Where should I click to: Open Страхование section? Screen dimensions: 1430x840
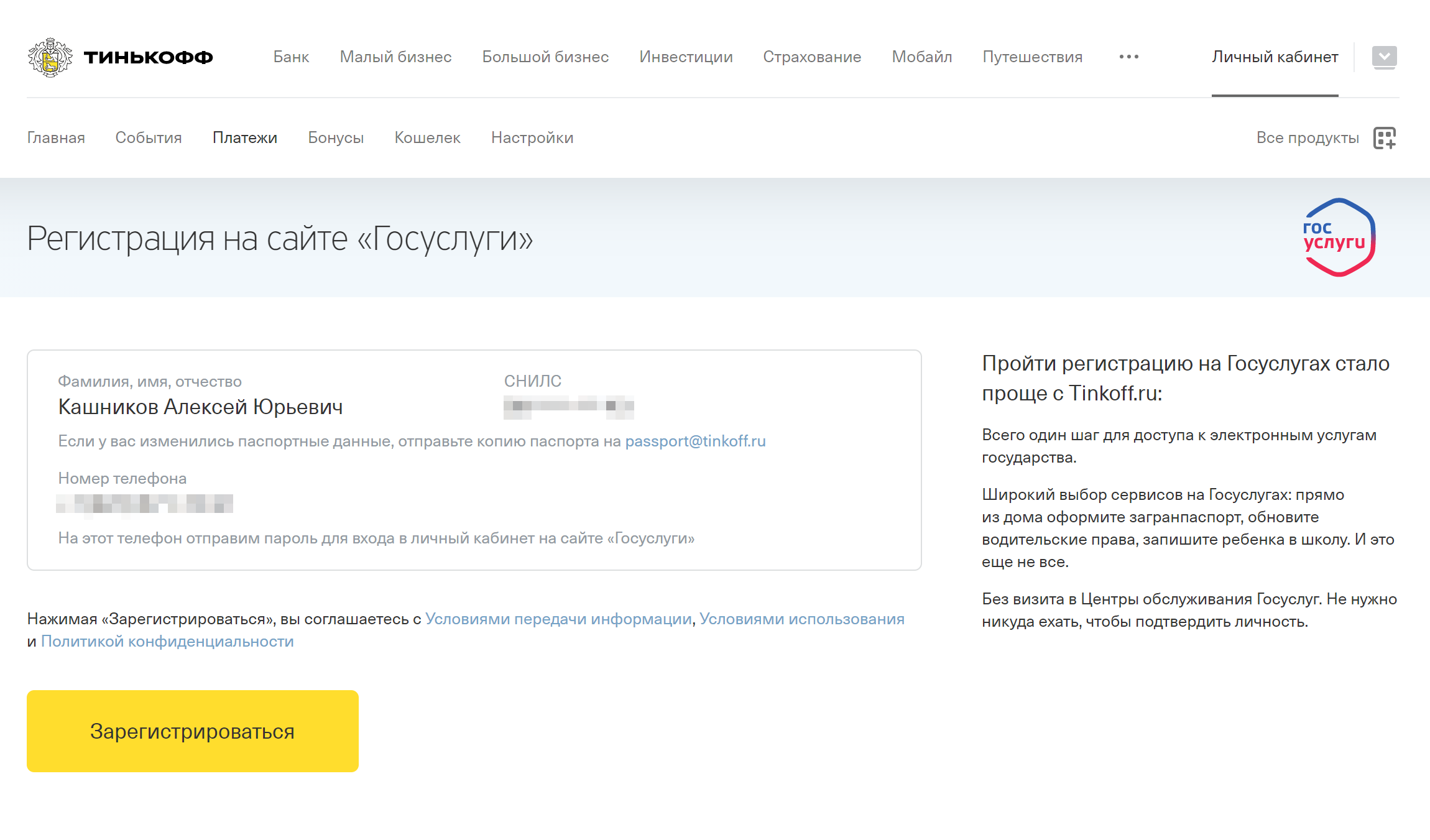coord(812,57)
